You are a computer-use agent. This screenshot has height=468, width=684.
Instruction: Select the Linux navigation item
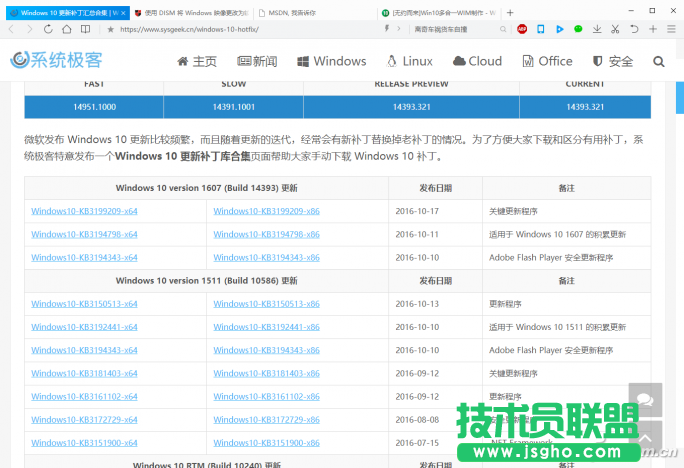[x=410, y=61]
